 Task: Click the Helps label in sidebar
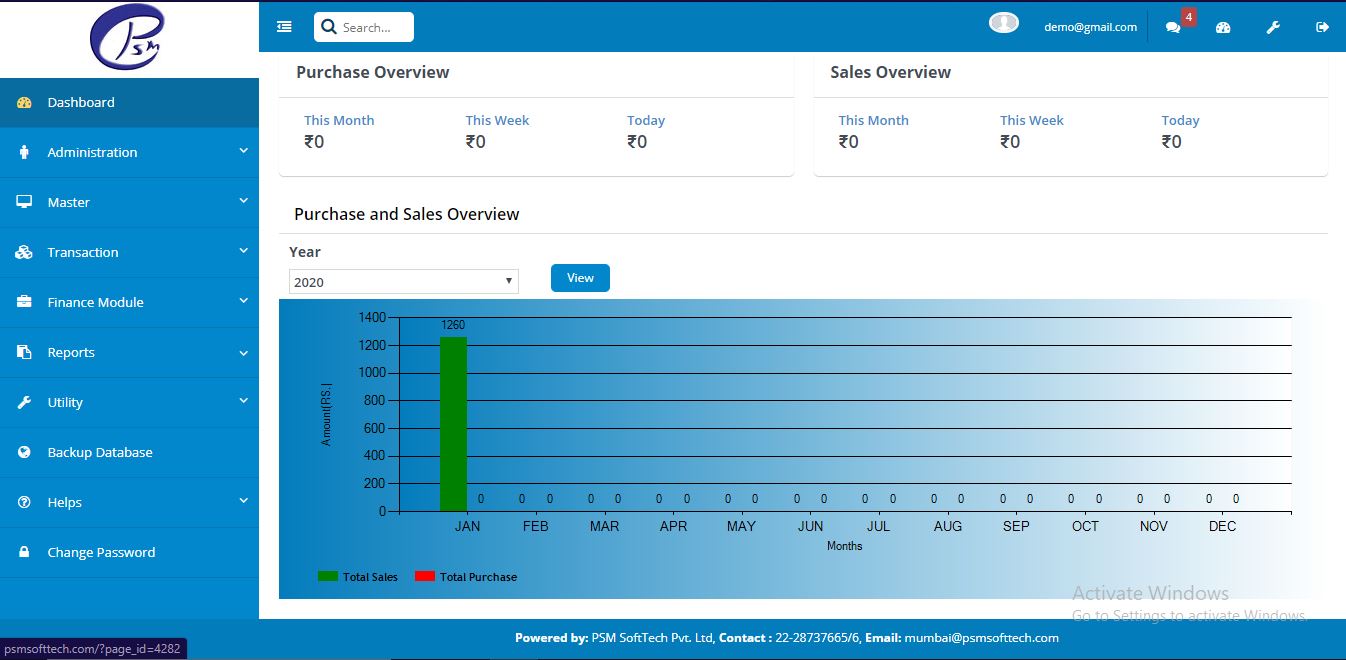tap(64, 502)
